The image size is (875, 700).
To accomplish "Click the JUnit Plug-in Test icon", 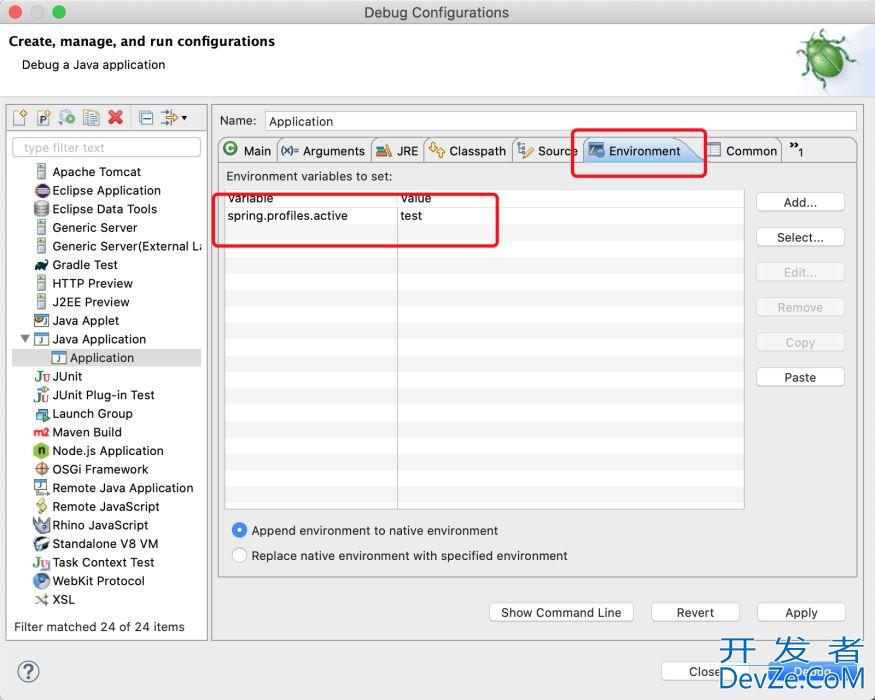I will click(41, 395).
